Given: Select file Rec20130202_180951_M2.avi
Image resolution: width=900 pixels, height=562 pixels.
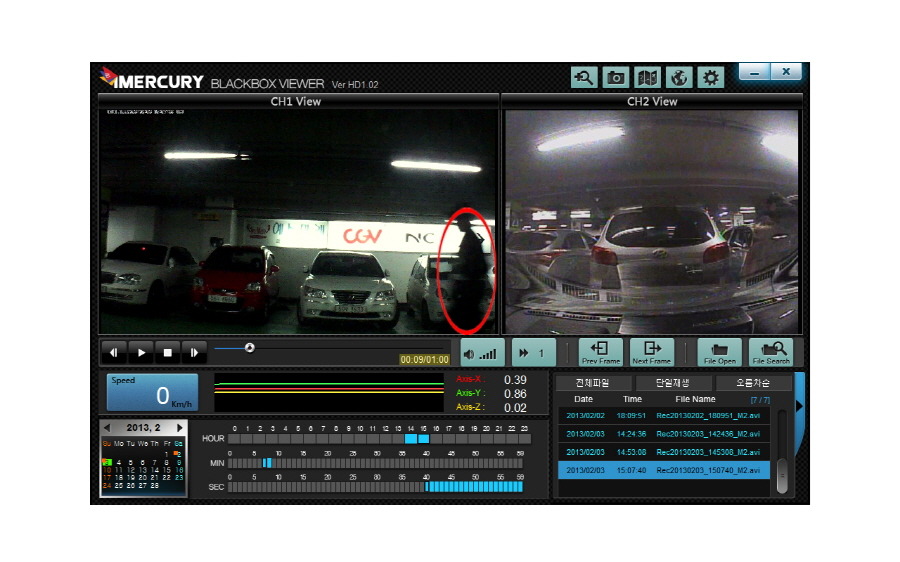Looking at the screenshot, I should pyautogui.click(x=664, y=416).
